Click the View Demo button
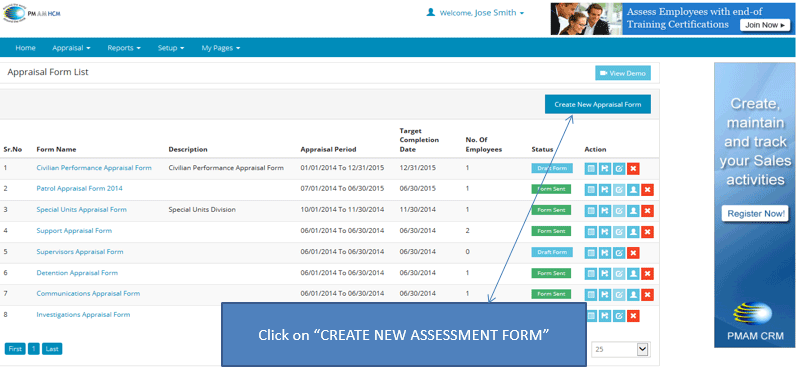 tap(623, 73)
